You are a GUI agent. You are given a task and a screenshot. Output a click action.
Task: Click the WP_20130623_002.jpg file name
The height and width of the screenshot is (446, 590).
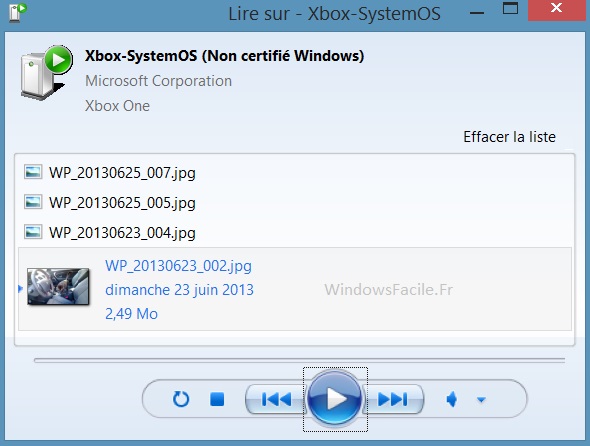[x=178, y=266]
